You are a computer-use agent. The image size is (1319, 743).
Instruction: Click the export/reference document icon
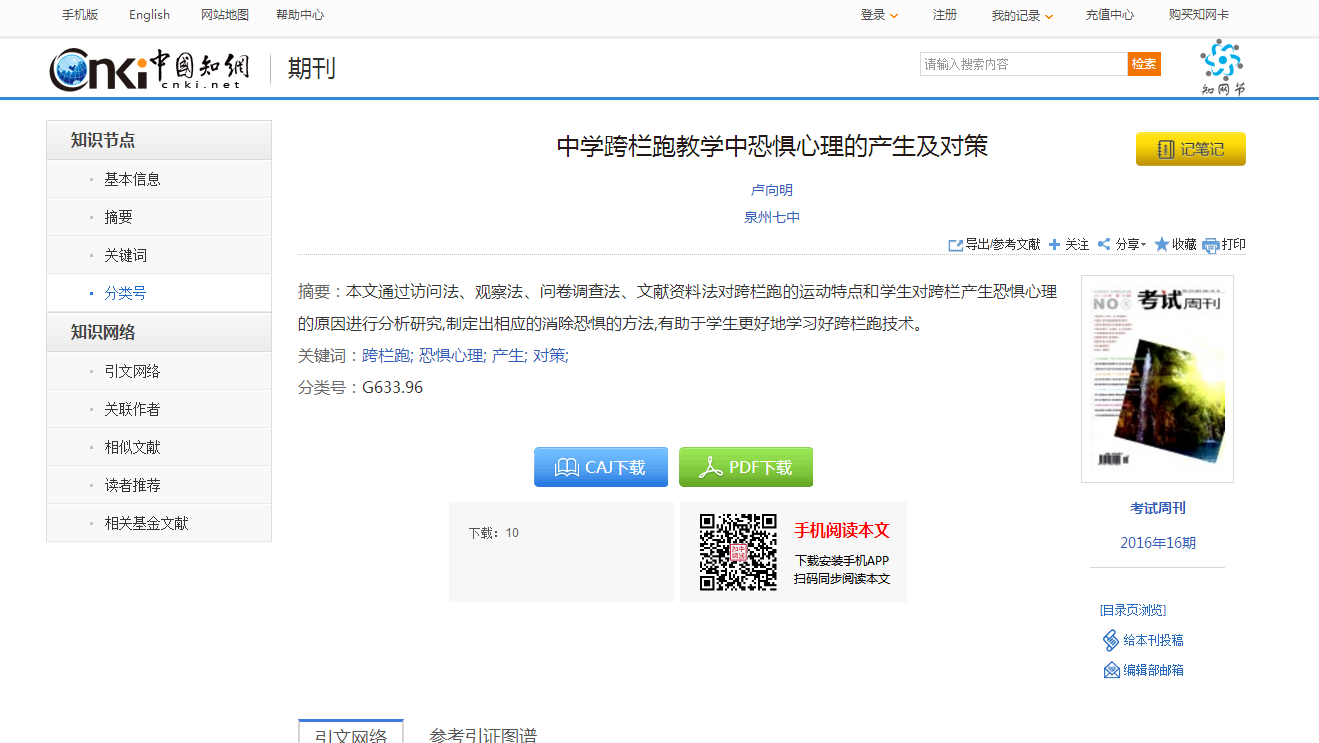pyautogui.click(x=955, y=245)
